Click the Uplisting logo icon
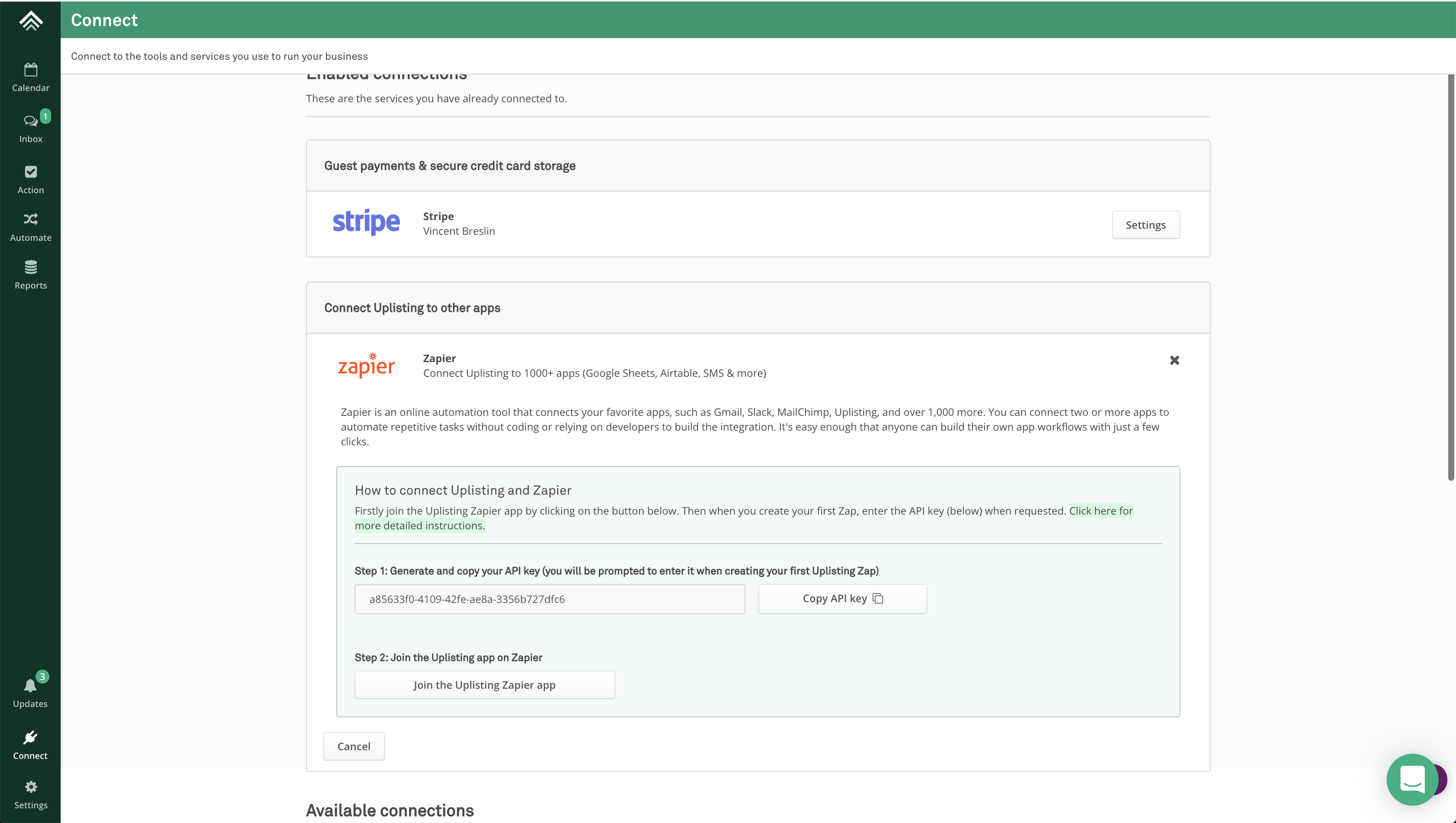 pyautogui.click(x=30, y=20)
